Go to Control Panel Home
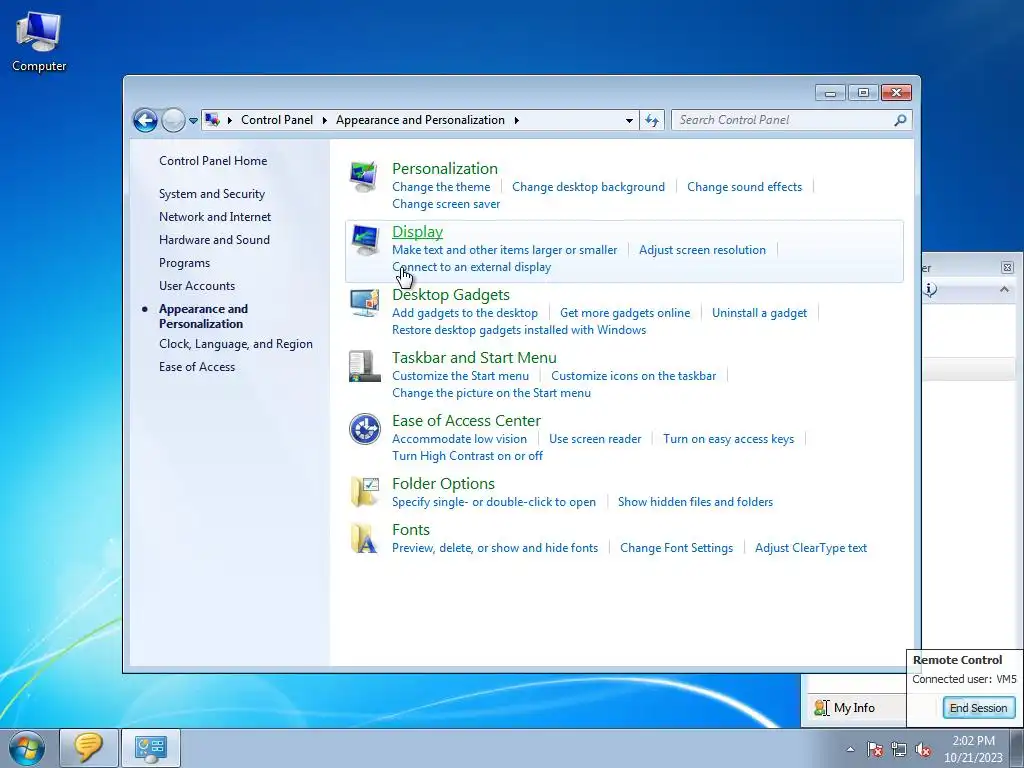Image resolution: width=1024 pixels, height=768 pixels. click(x=213, y=161)
